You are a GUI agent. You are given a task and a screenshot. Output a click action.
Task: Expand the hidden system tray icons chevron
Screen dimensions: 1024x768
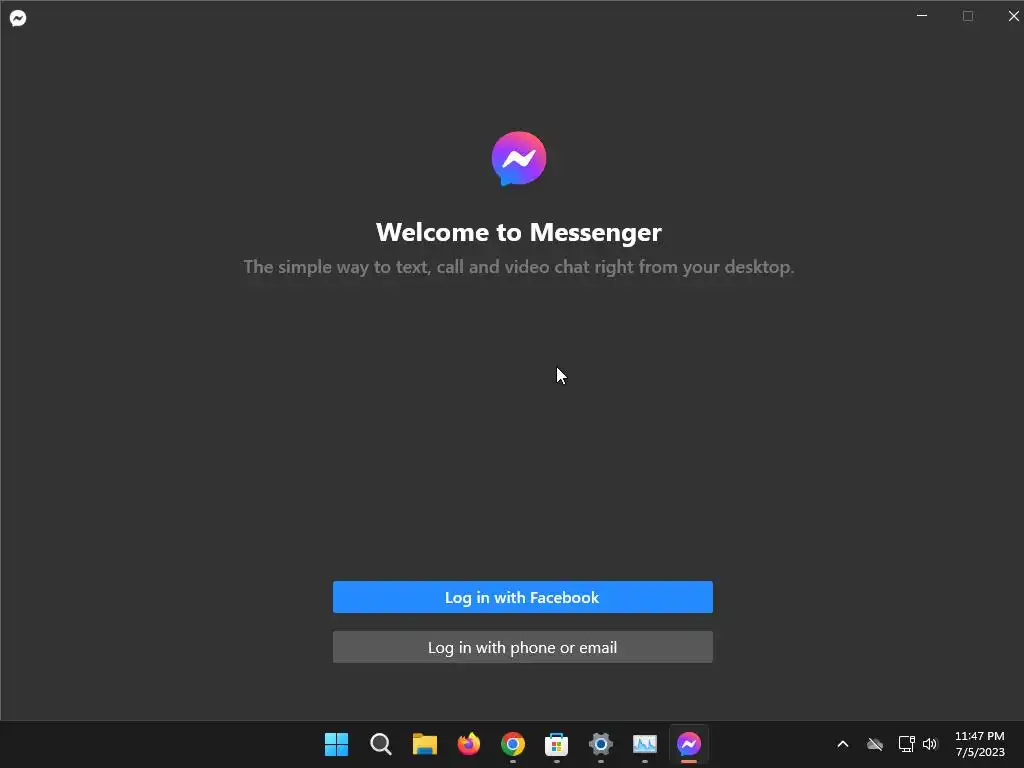point(843,744)
